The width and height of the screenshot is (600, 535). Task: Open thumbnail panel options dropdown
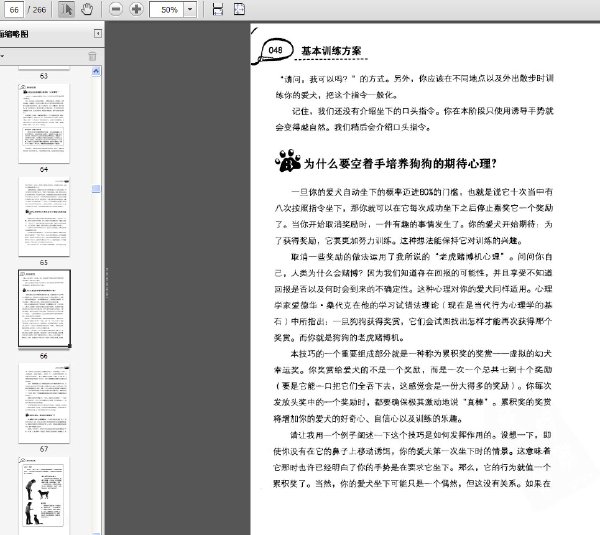pos(2,57)
